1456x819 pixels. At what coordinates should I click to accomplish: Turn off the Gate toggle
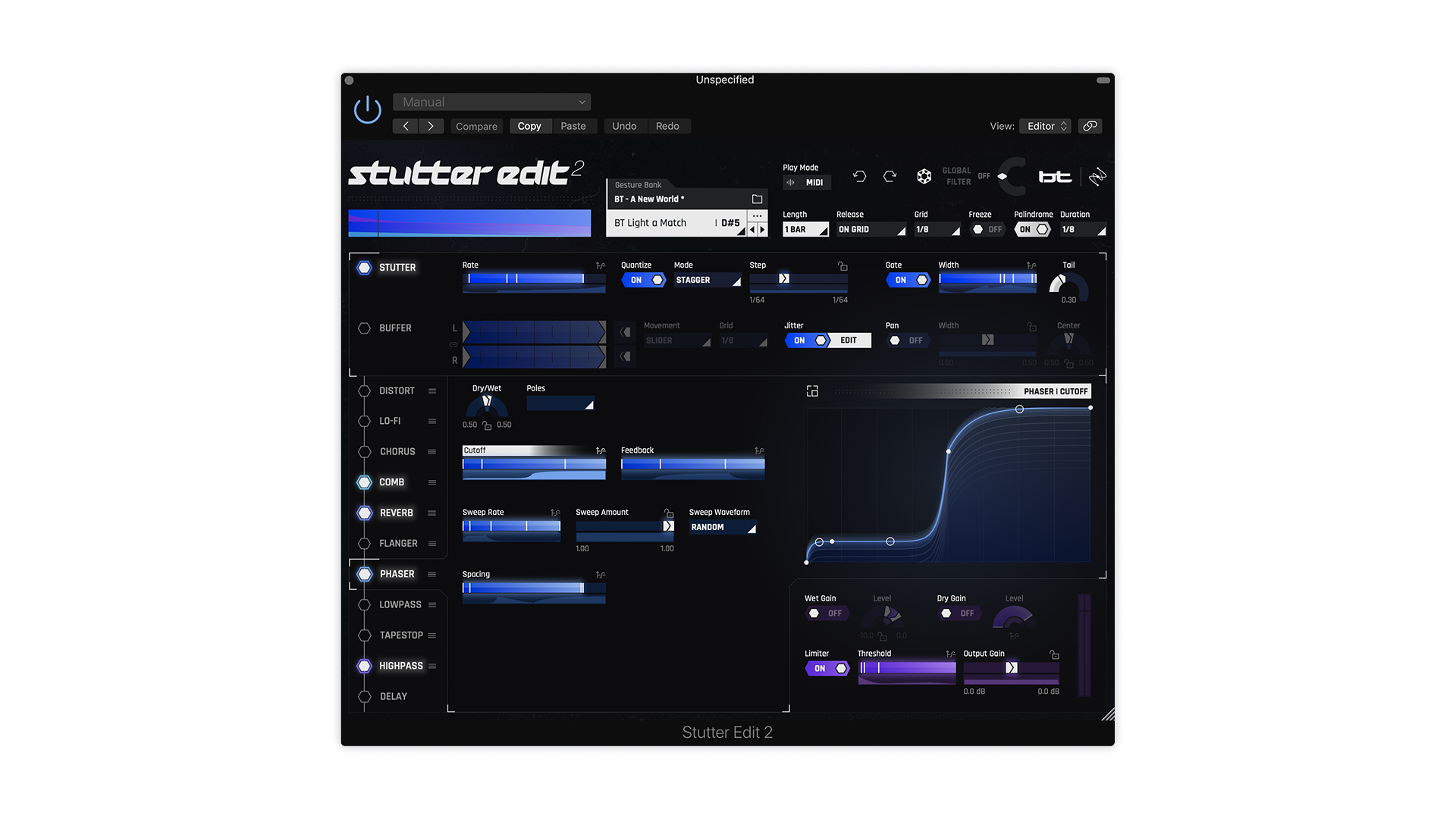pyautogui.click(x=908, y=280)
